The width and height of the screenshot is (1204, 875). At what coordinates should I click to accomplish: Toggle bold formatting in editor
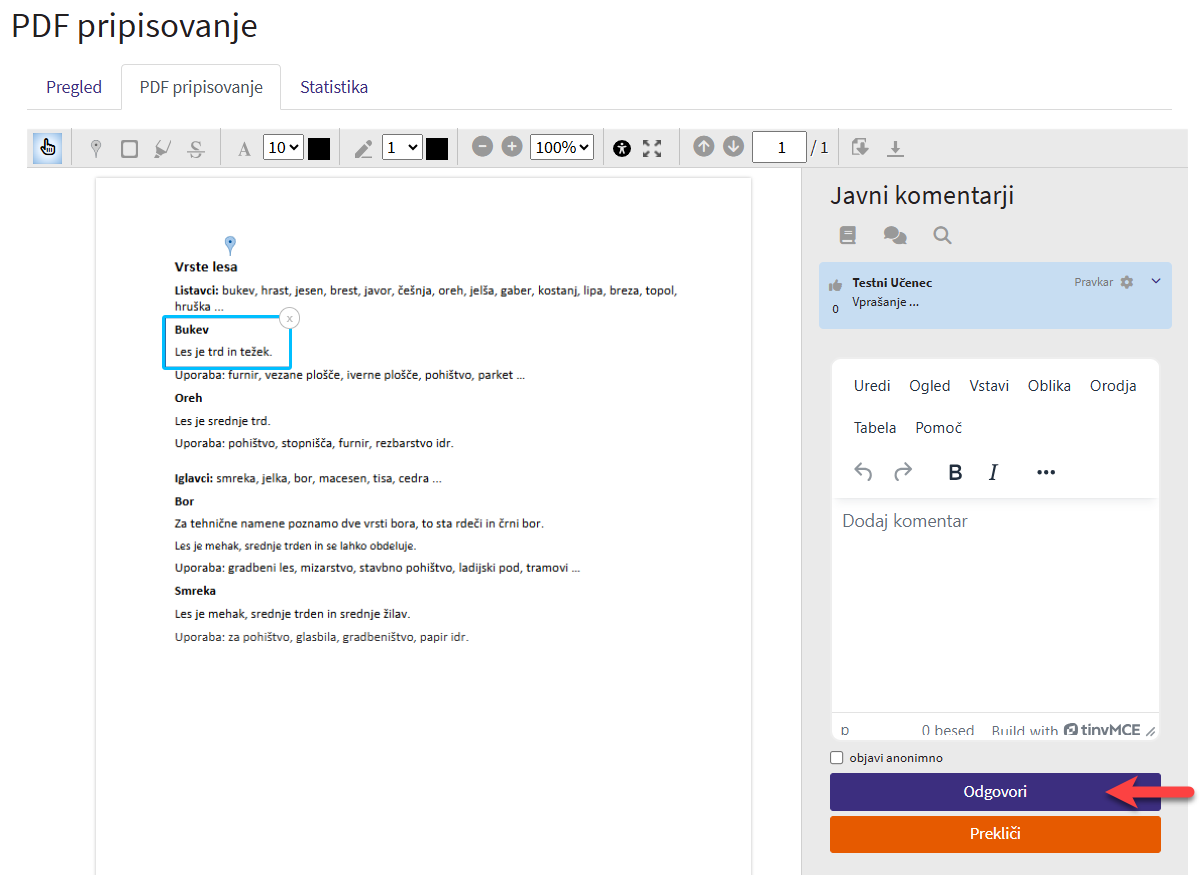[955, 472]
